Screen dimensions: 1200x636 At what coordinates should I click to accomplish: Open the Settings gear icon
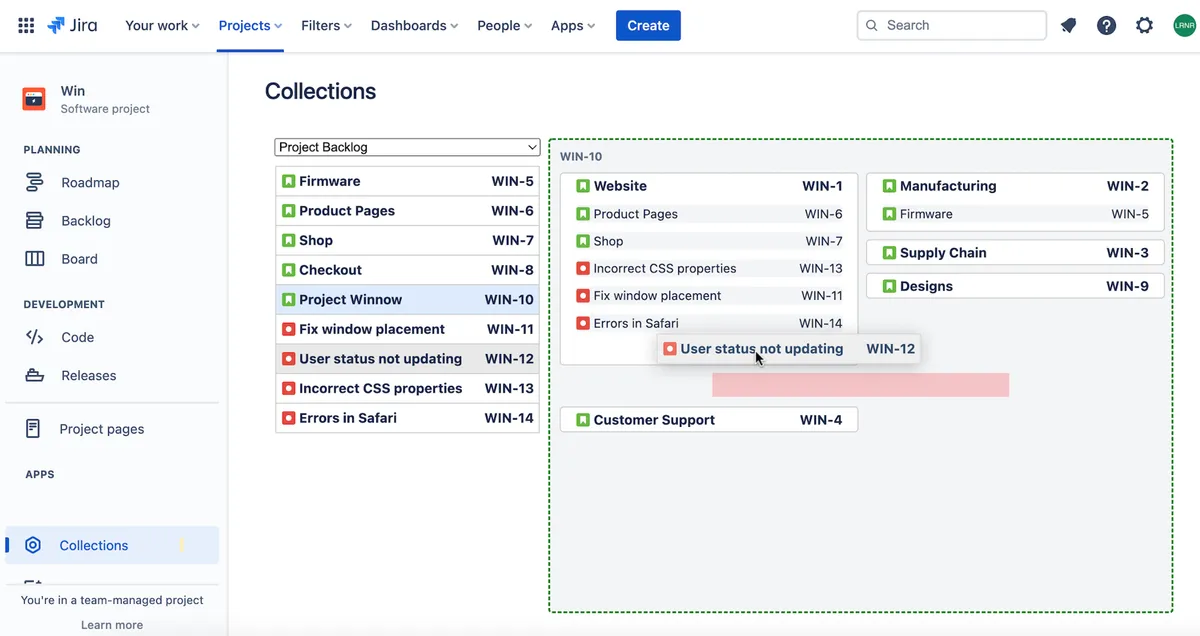[x=1144, y=25]
